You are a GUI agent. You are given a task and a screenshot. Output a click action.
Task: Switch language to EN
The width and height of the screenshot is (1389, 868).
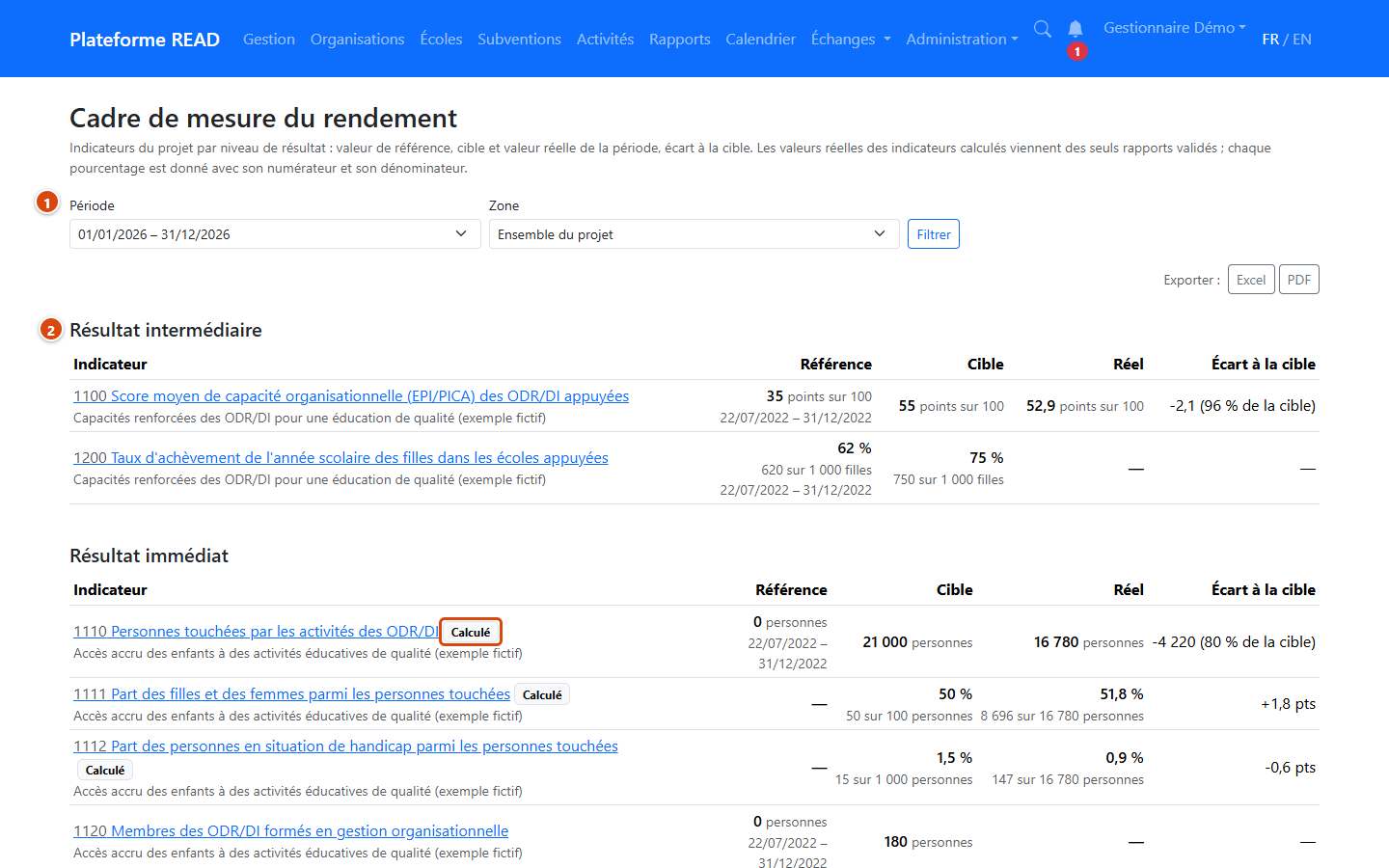[x=1302, y=40]
